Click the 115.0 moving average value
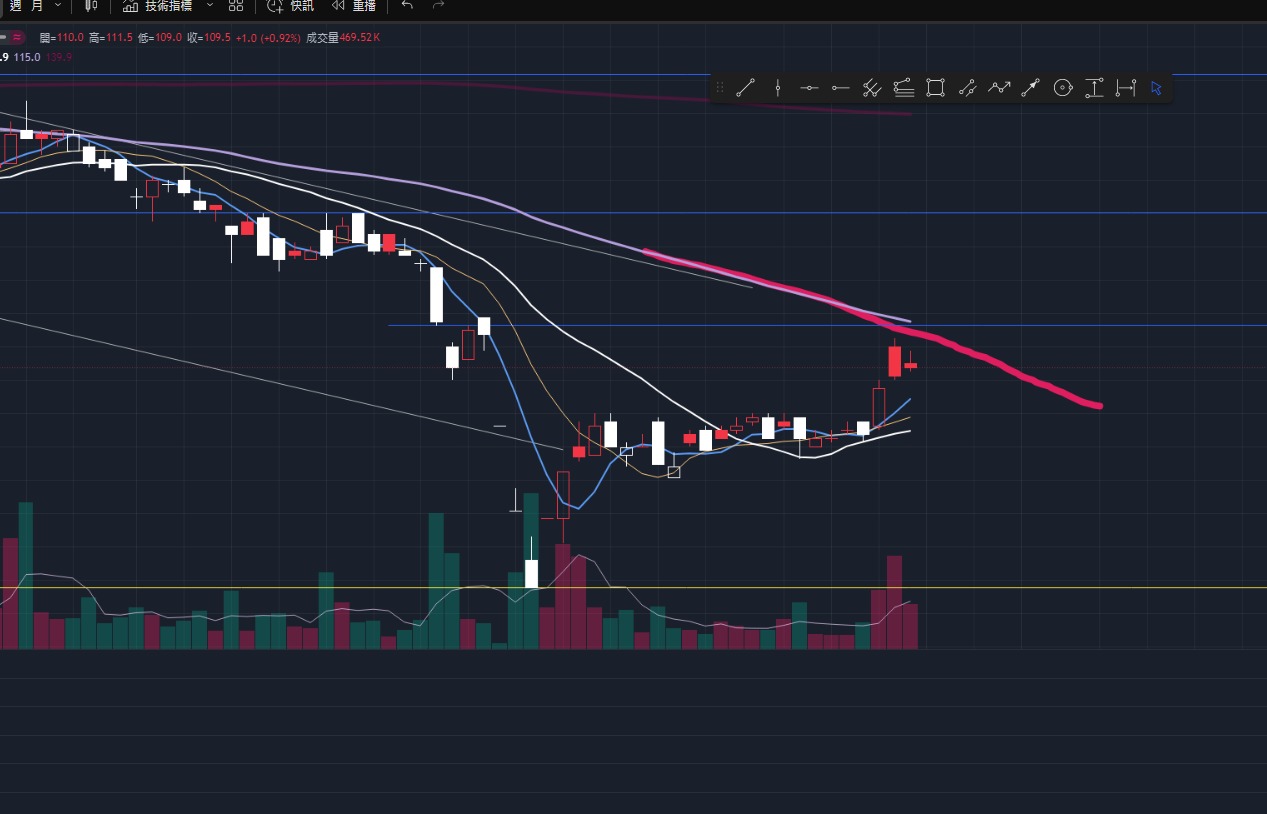 [x=28, y=57]
